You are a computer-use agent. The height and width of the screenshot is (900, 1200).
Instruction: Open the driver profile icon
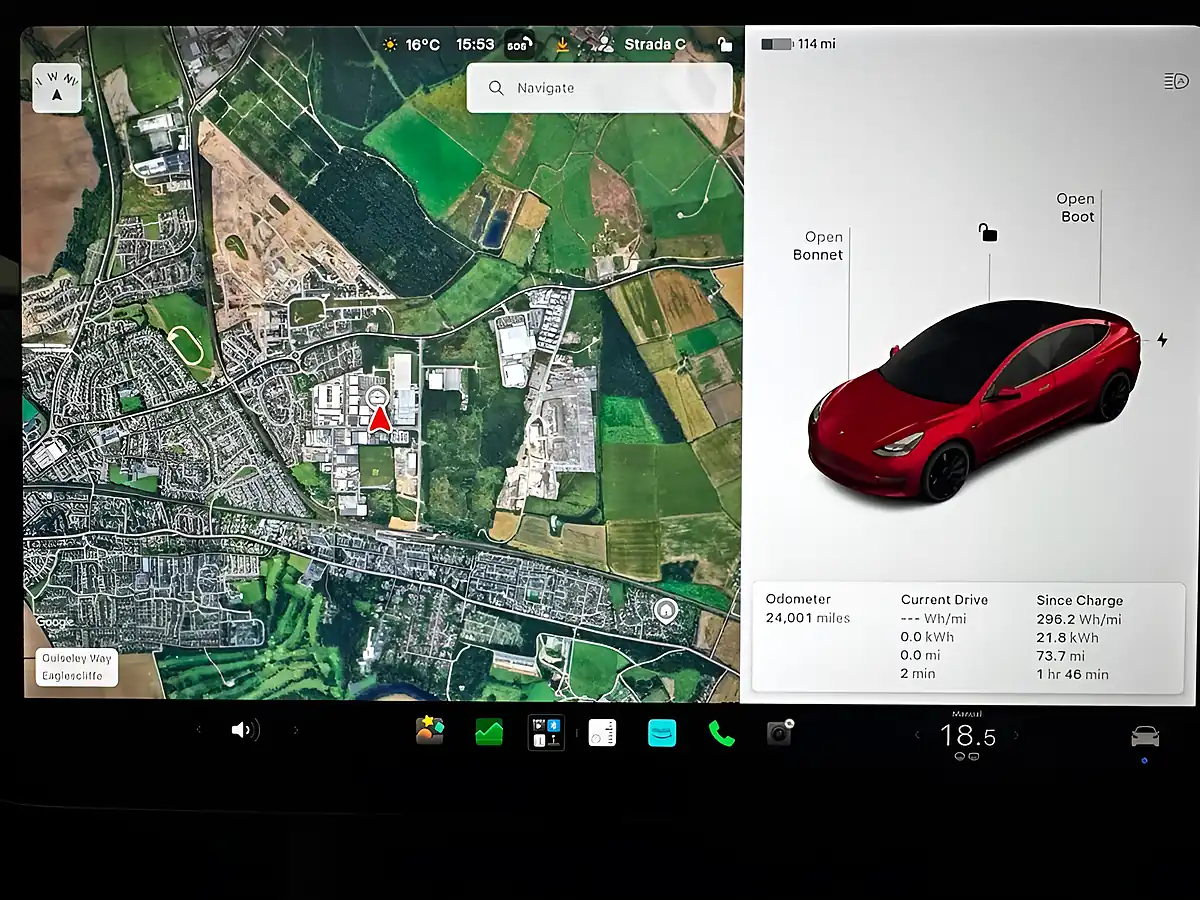pos(603,45)
